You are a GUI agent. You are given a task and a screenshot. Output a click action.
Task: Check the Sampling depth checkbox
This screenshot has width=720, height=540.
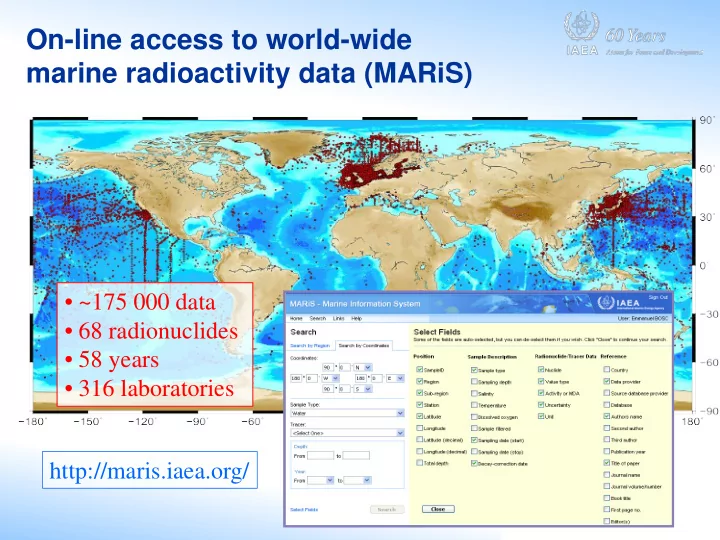click(474, 382)
